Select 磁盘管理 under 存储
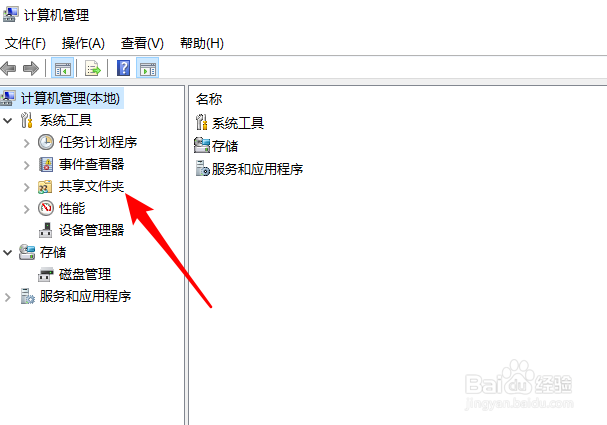This screenshot has width=607, height=425. click(85, 274)
